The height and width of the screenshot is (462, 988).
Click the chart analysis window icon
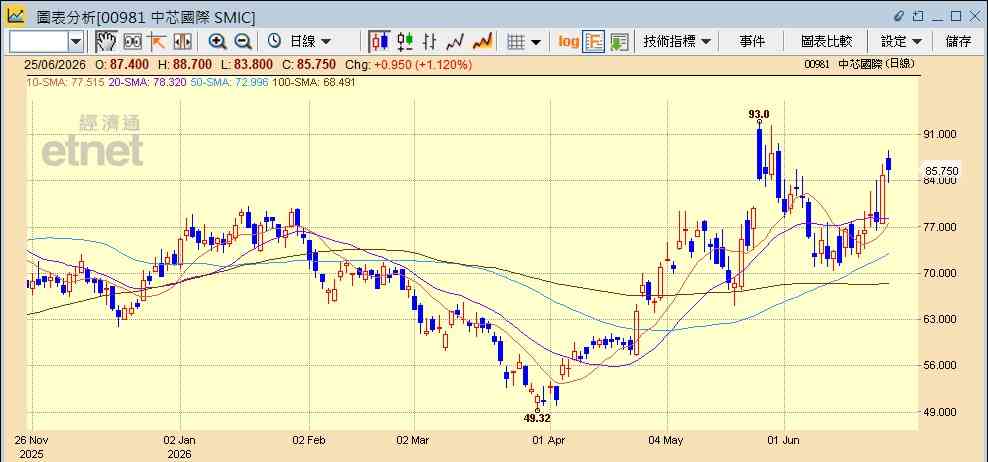(x=16, y=16)
